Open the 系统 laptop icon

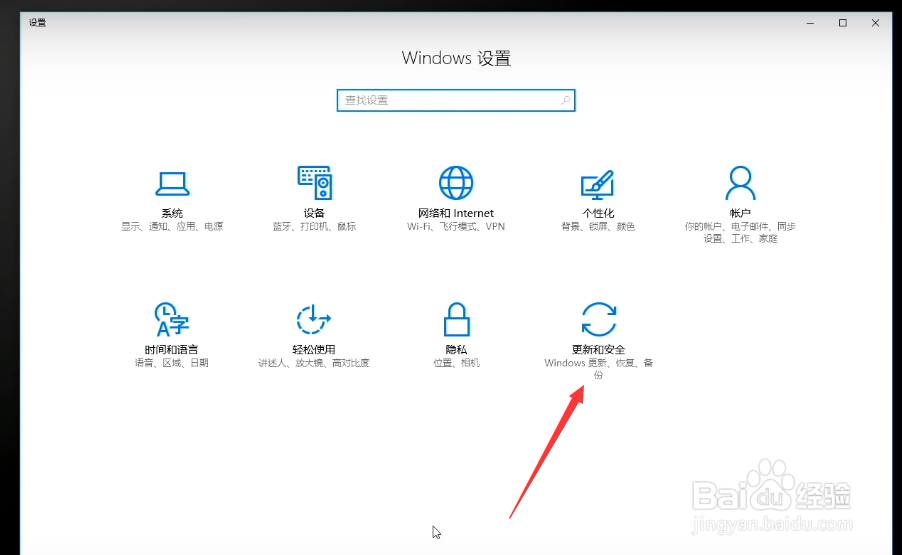[172, 184]
